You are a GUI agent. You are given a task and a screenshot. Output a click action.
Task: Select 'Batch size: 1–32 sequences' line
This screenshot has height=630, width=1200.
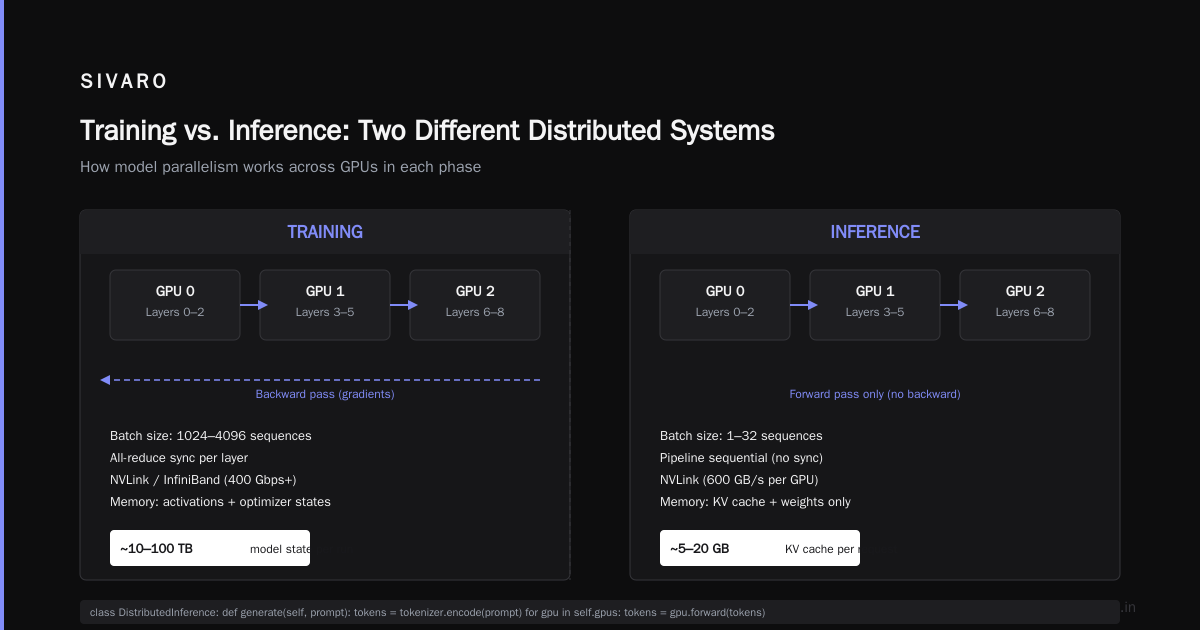pyautogui.click(x=741, y=436)
